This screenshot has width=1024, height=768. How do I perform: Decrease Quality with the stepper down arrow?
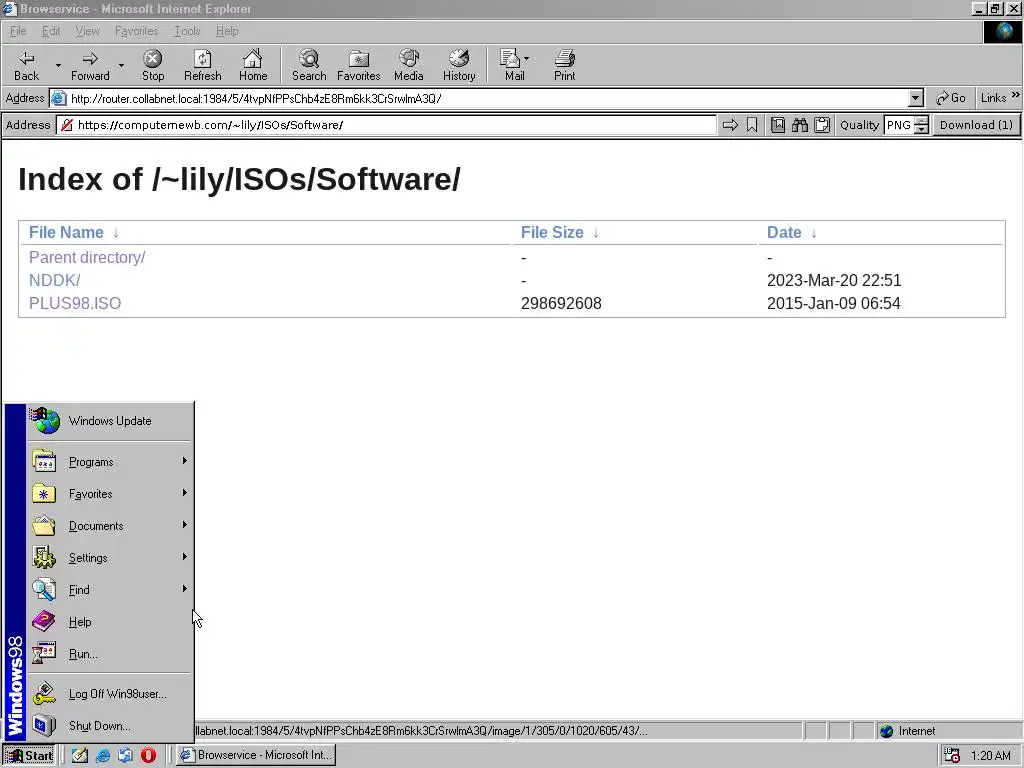tap(921, 129)
